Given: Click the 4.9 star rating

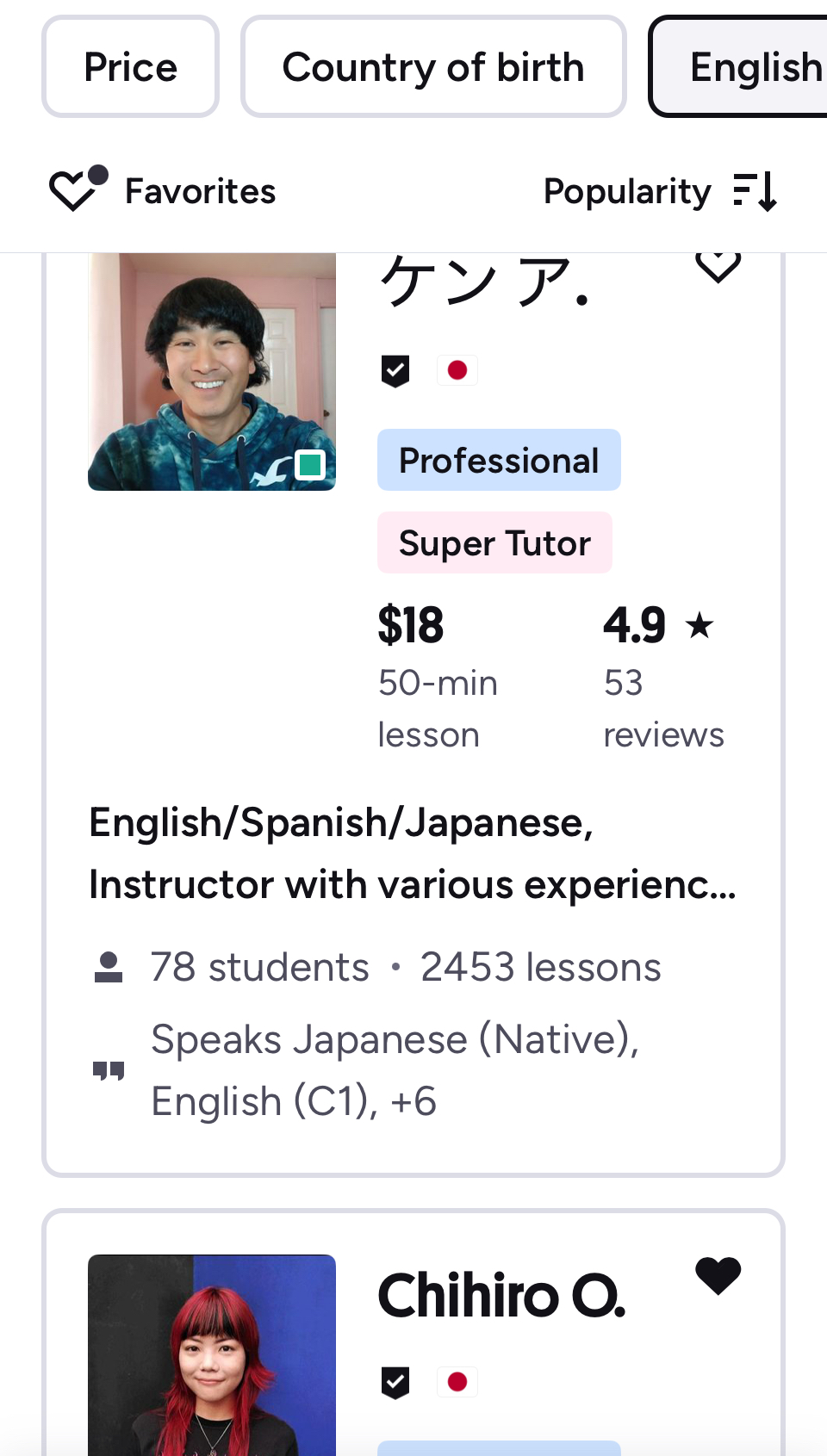Looking at the screenshot, I should [x=658, y=625].
